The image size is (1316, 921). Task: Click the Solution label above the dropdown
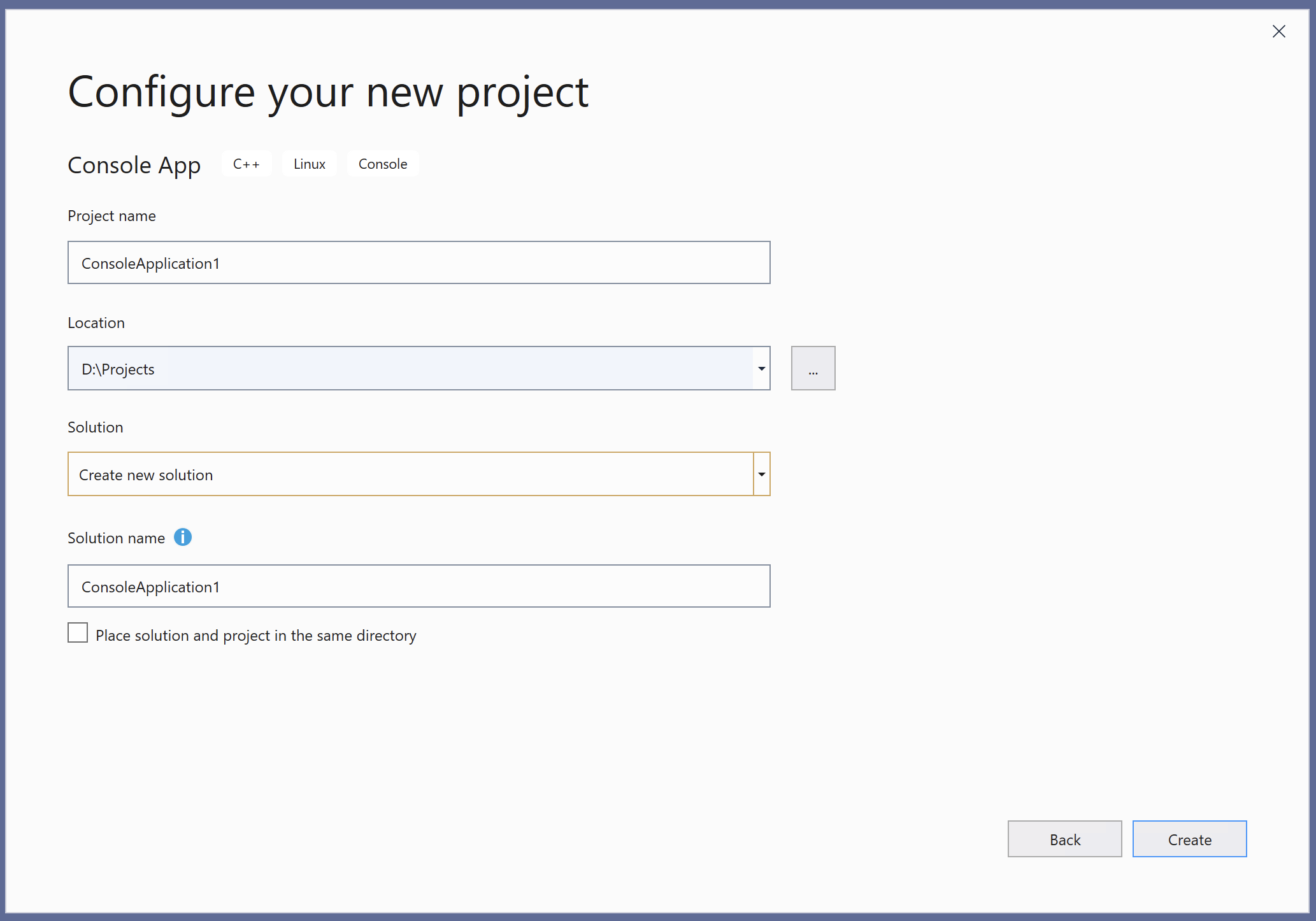pos(95,427)
